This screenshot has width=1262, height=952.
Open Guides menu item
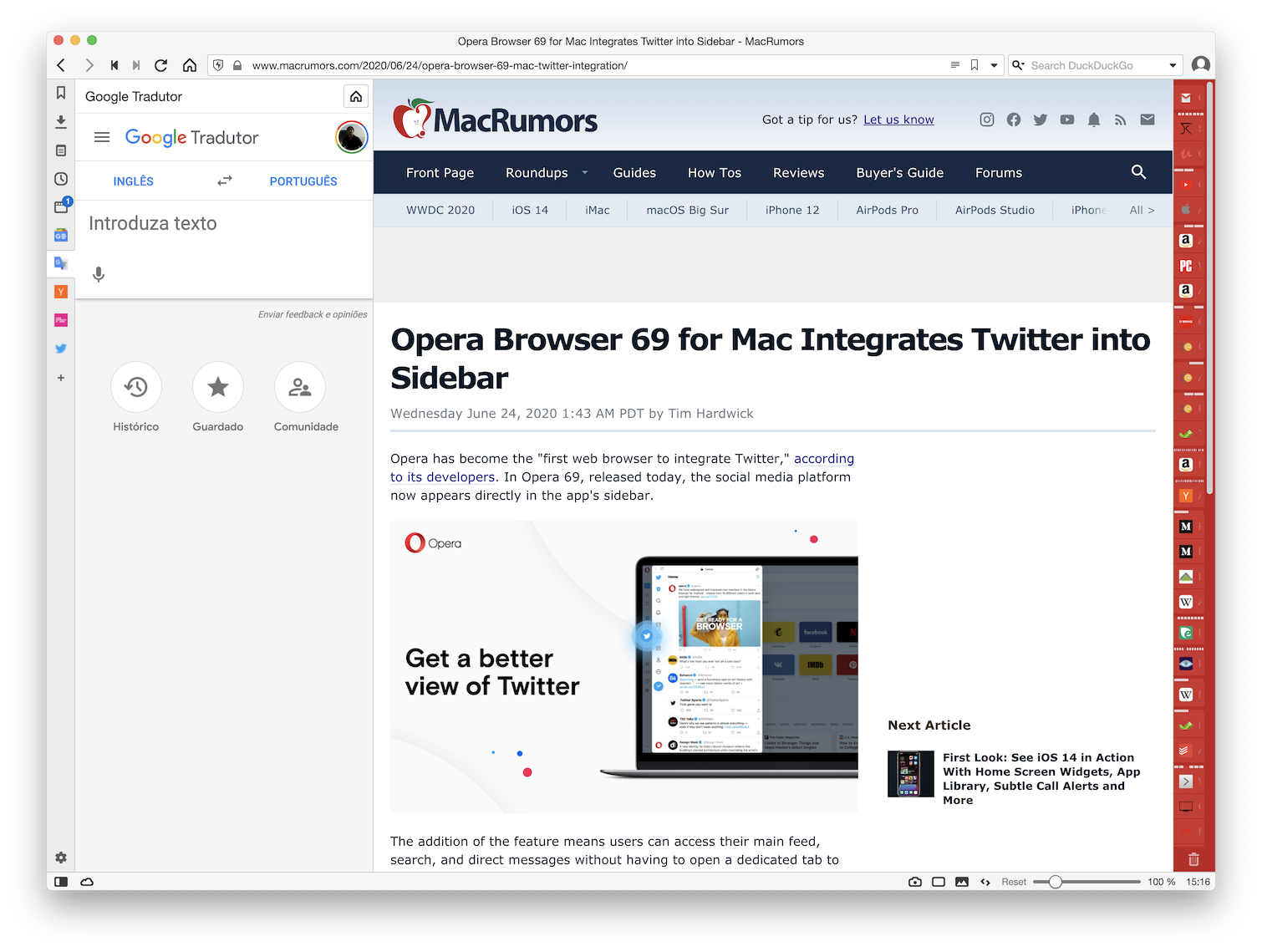[634, 173]
